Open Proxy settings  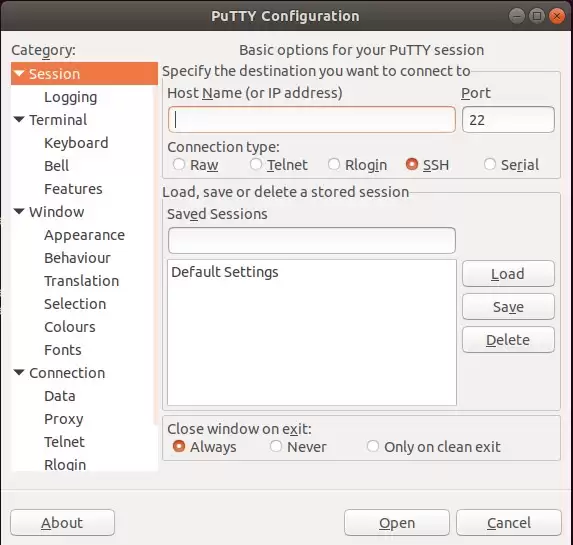click(64, 420)
